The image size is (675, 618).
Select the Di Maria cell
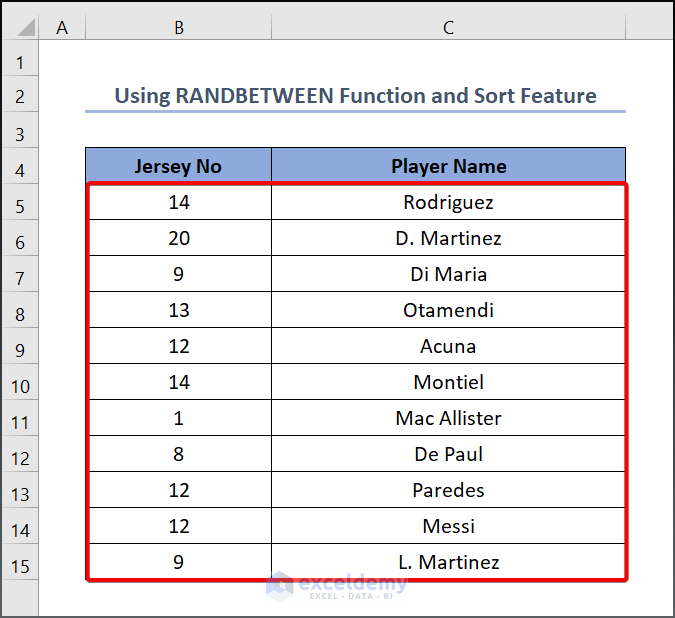coord(448,274)
